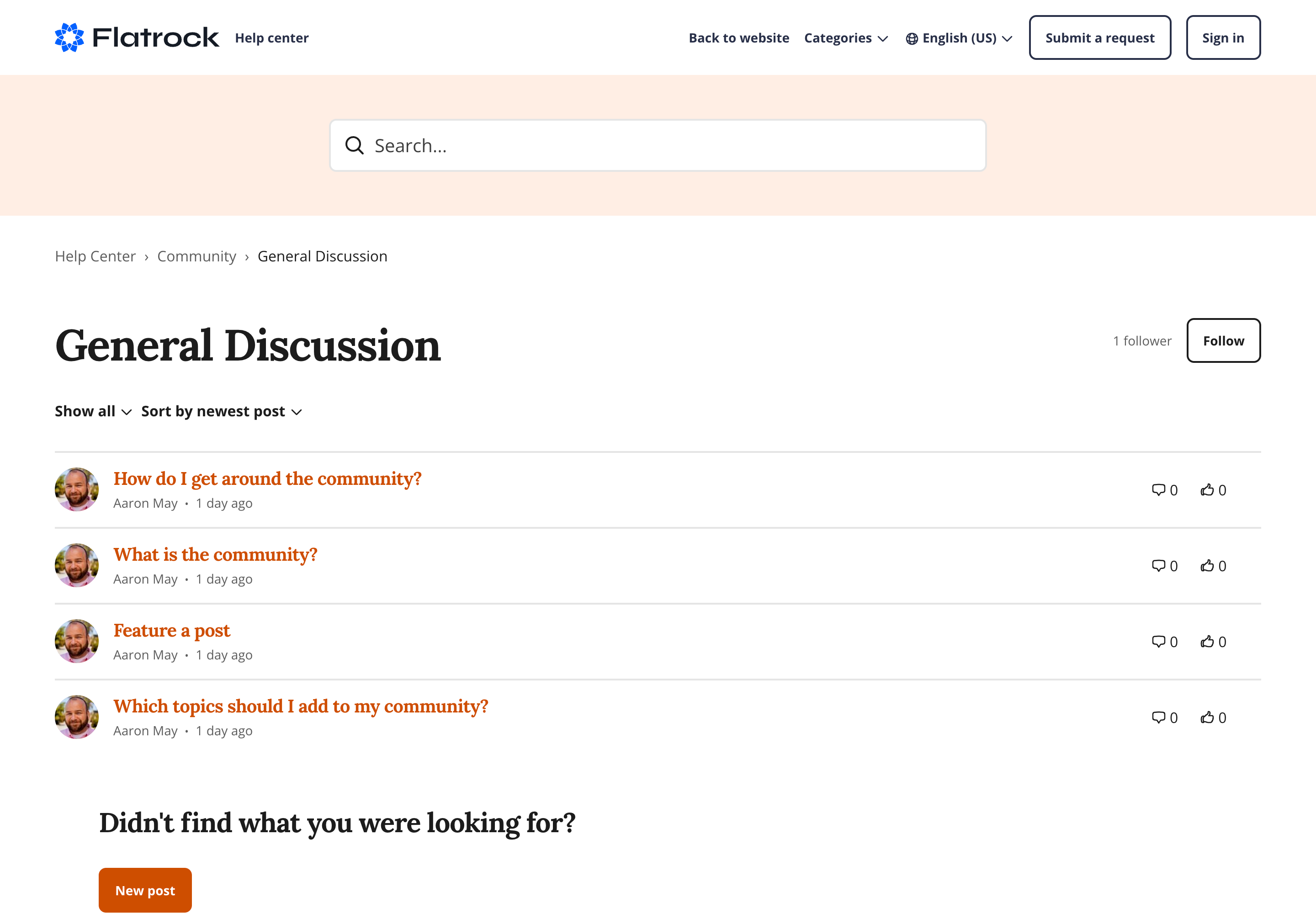Create a New post
The width and height of the screenshot is (1316, 914).
[145, 890]
